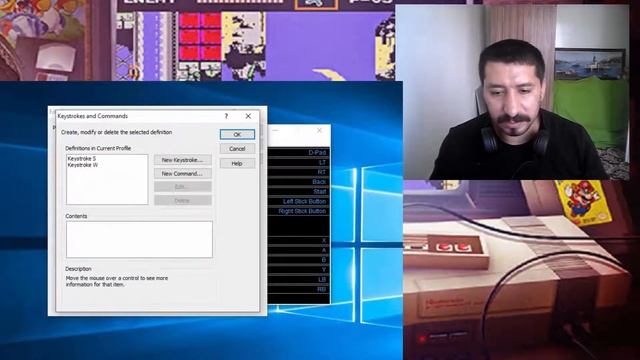Click the RT row in background window
The height and width of the screenshot is (360, 640).
pyautogui.click(x=299, y=172)
